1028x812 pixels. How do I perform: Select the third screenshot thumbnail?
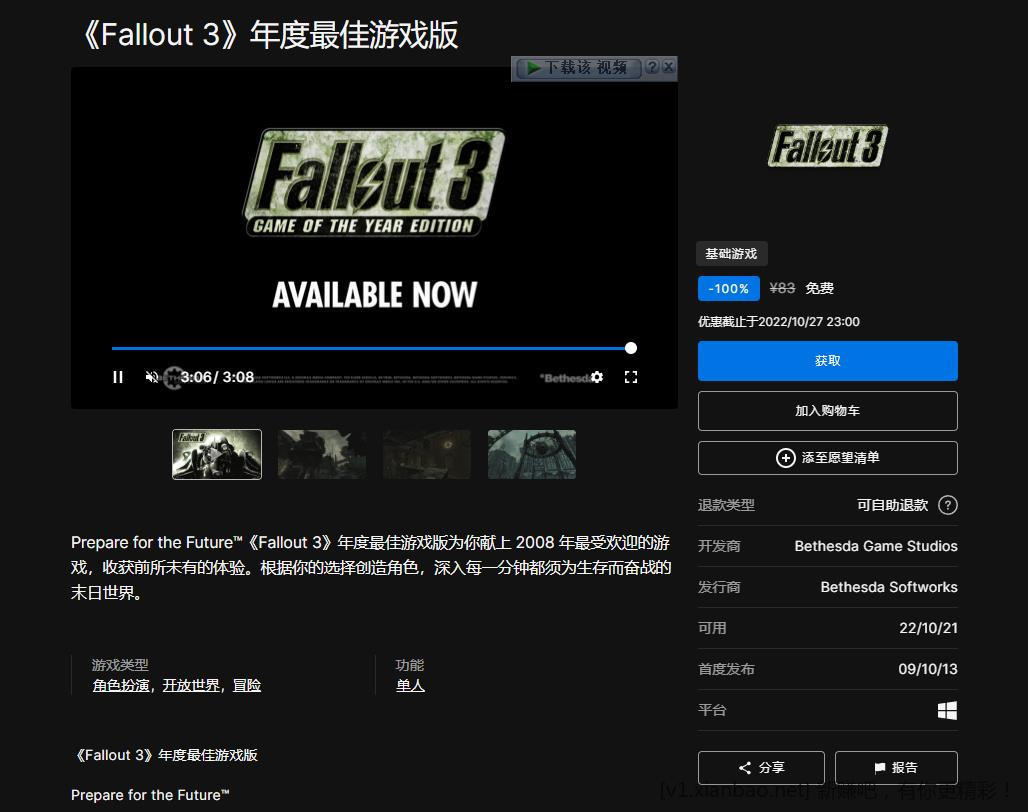click(x=427, y=455)
